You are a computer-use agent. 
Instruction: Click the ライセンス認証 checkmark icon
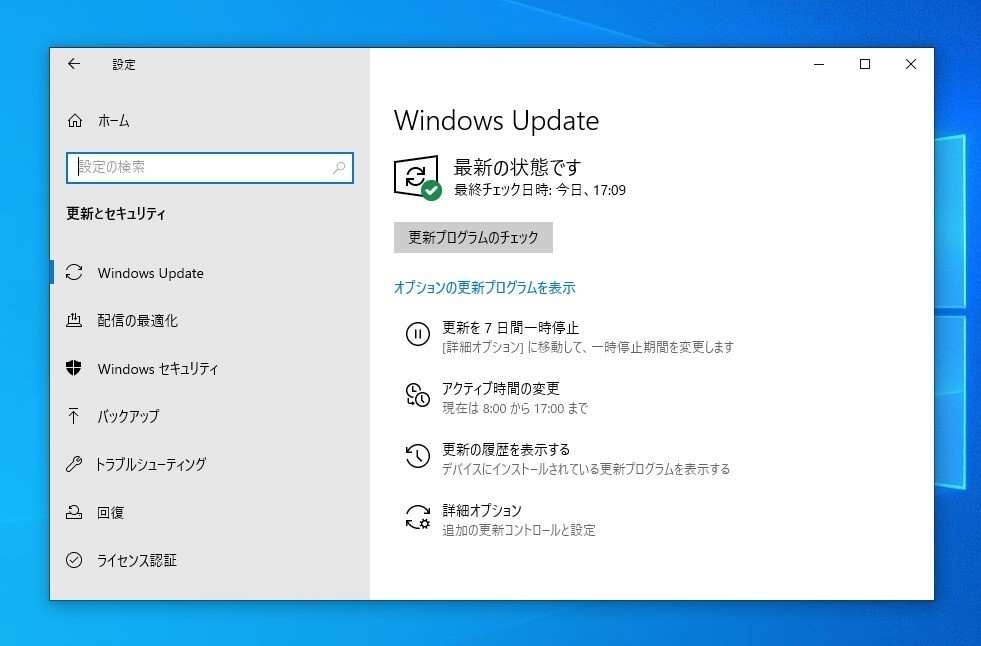tap(74, 560)
